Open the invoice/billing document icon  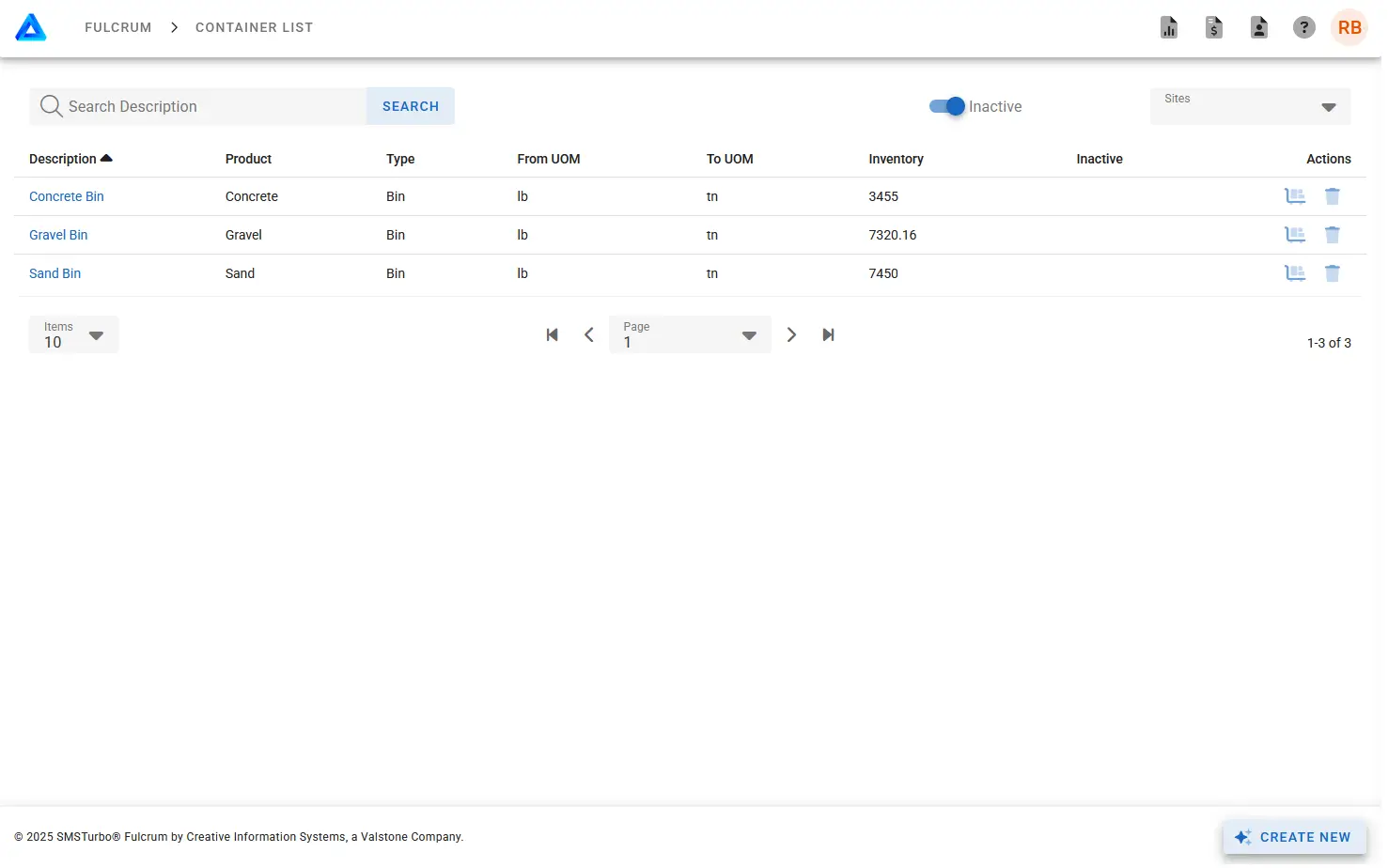pos(1213,27)
